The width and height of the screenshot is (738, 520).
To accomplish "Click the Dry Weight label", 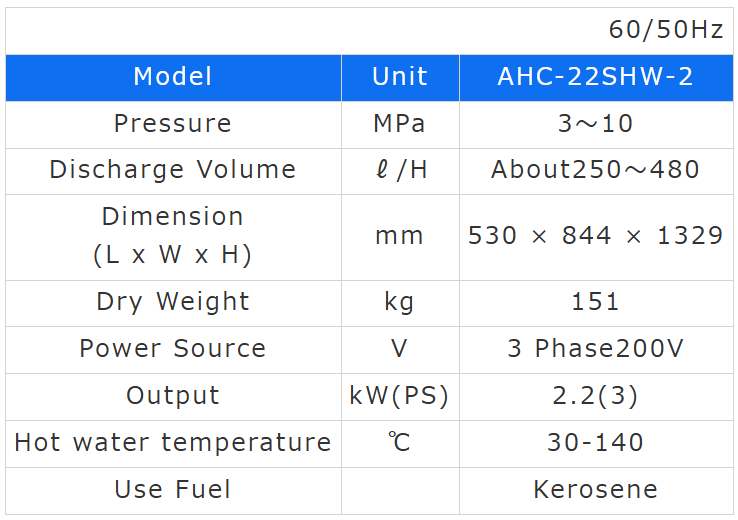I will click(x=173, y=302).
